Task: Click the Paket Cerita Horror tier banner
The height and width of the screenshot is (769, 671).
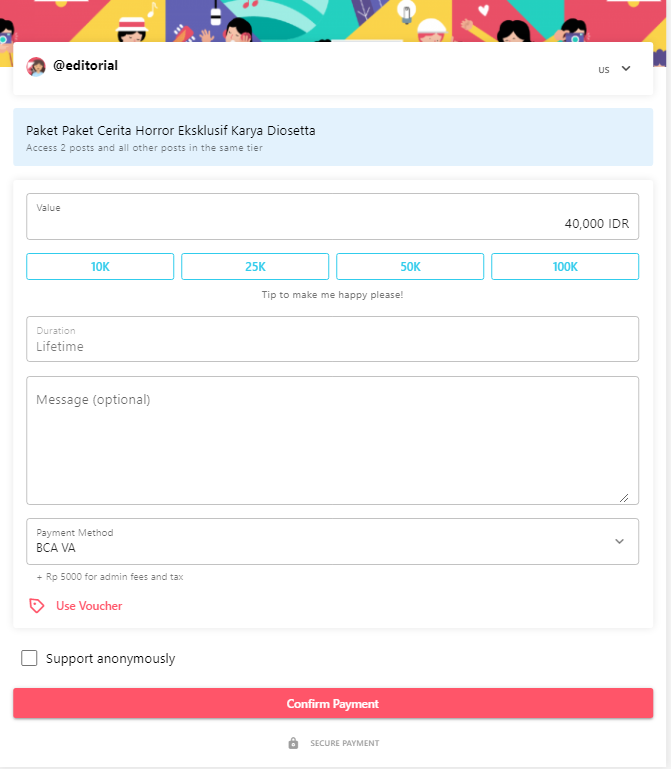Action: [x=332, y=137]
